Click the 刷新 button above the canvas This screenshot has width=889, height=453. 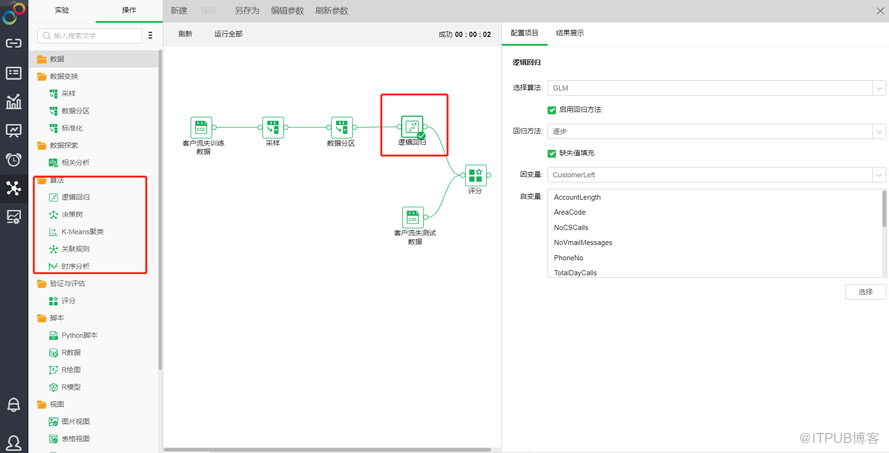coord(185,34)
